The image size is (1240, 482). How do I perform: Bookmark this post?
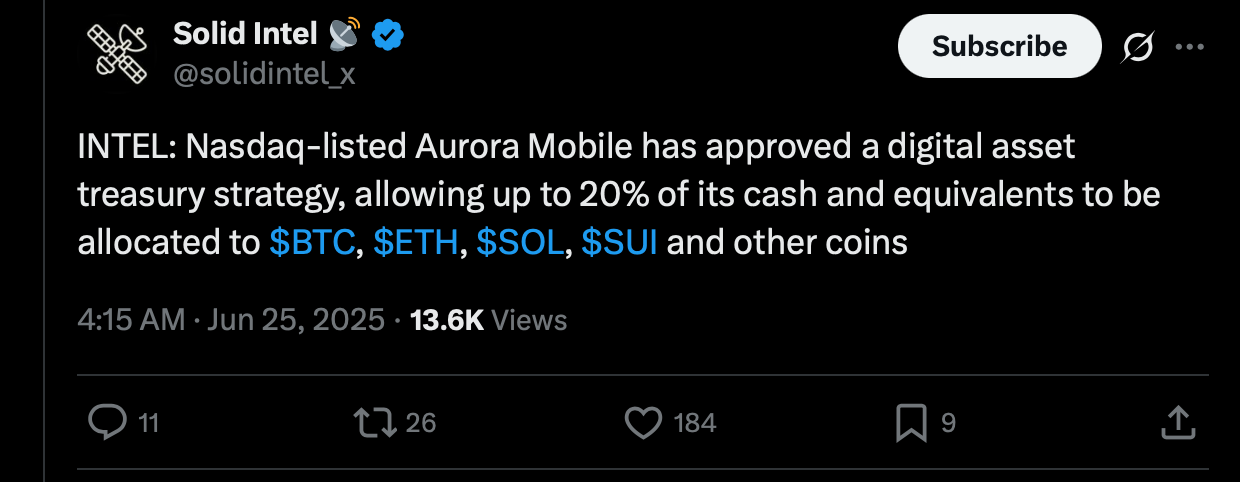[911, 423]
